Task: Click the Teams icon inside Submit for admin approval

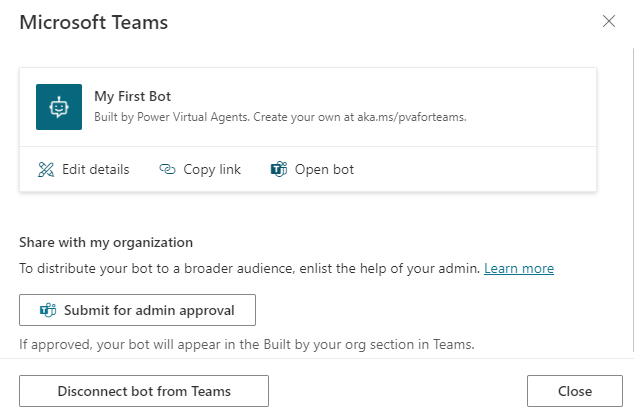Action: pyautogui.click(x=48, y=310)
